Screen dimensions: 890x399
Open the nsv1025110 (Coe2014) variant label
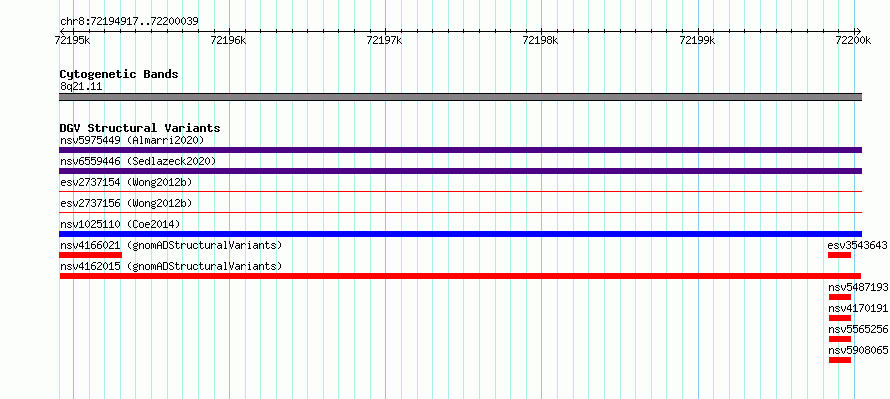[x=120, y=224]
